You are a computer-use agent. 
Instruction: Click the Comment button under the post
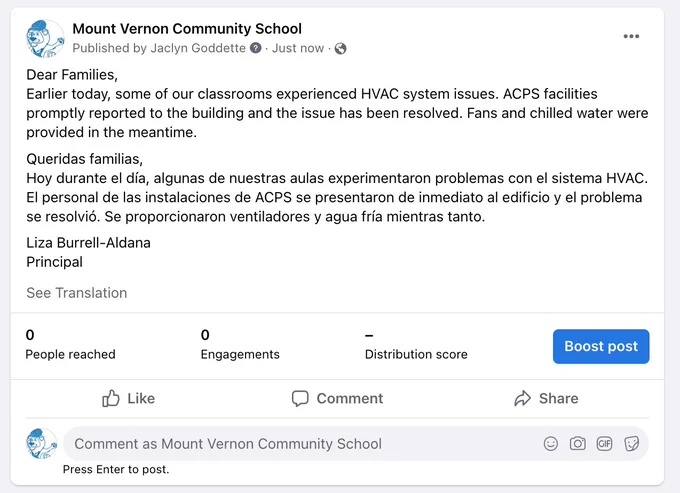pyautogui.click(x=337, y=398)
